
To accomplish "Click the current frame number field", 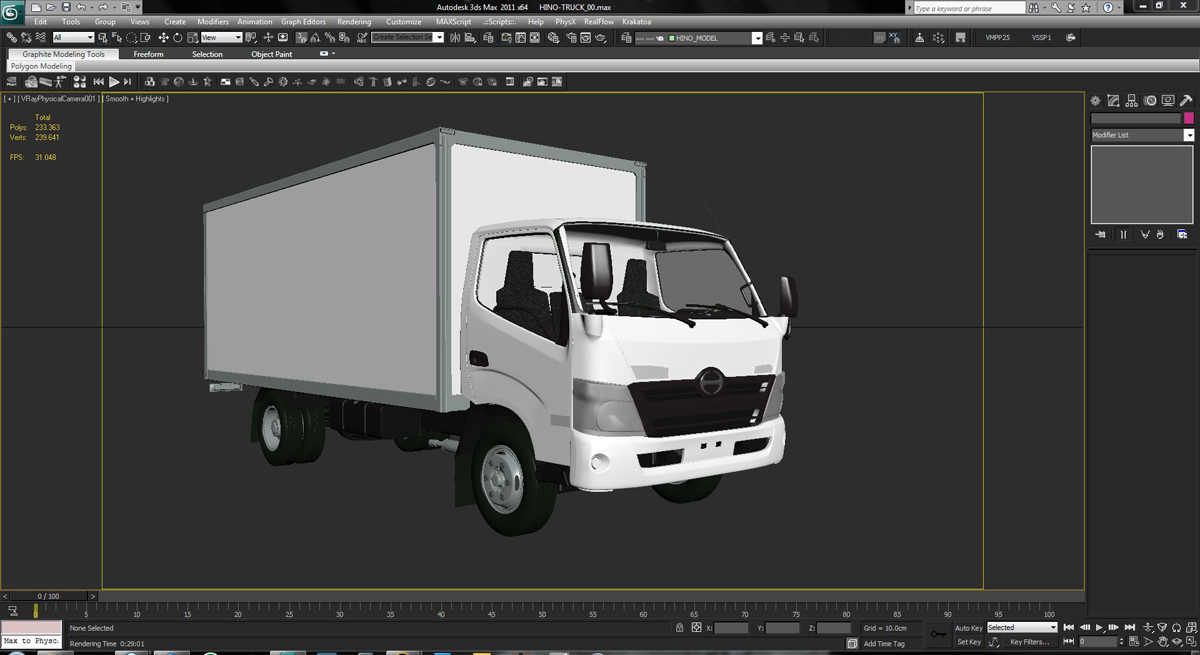I will (1098, 641).
